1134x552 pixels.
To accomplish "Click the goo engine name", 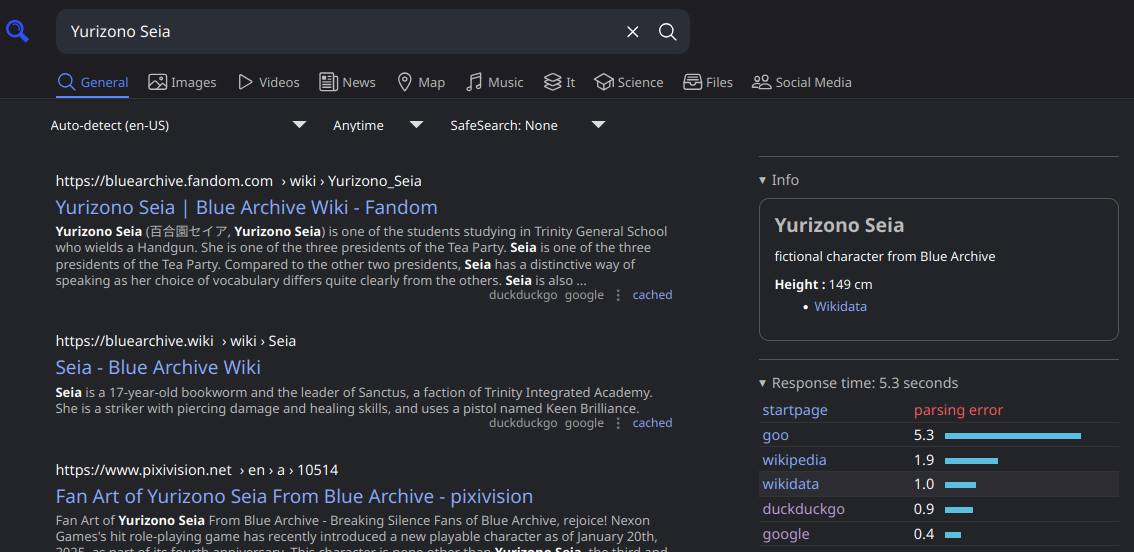I will click(x=775, y=436).
